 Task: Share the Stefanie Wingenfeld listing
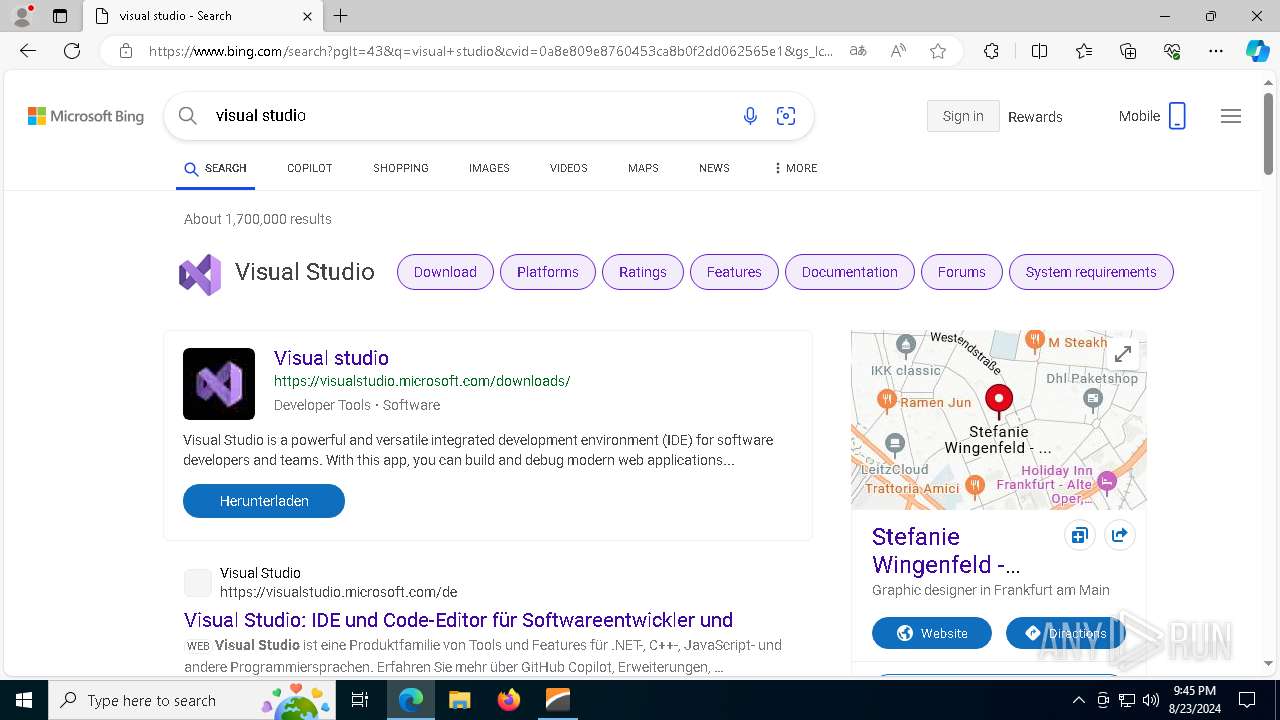coord(1120,535)
